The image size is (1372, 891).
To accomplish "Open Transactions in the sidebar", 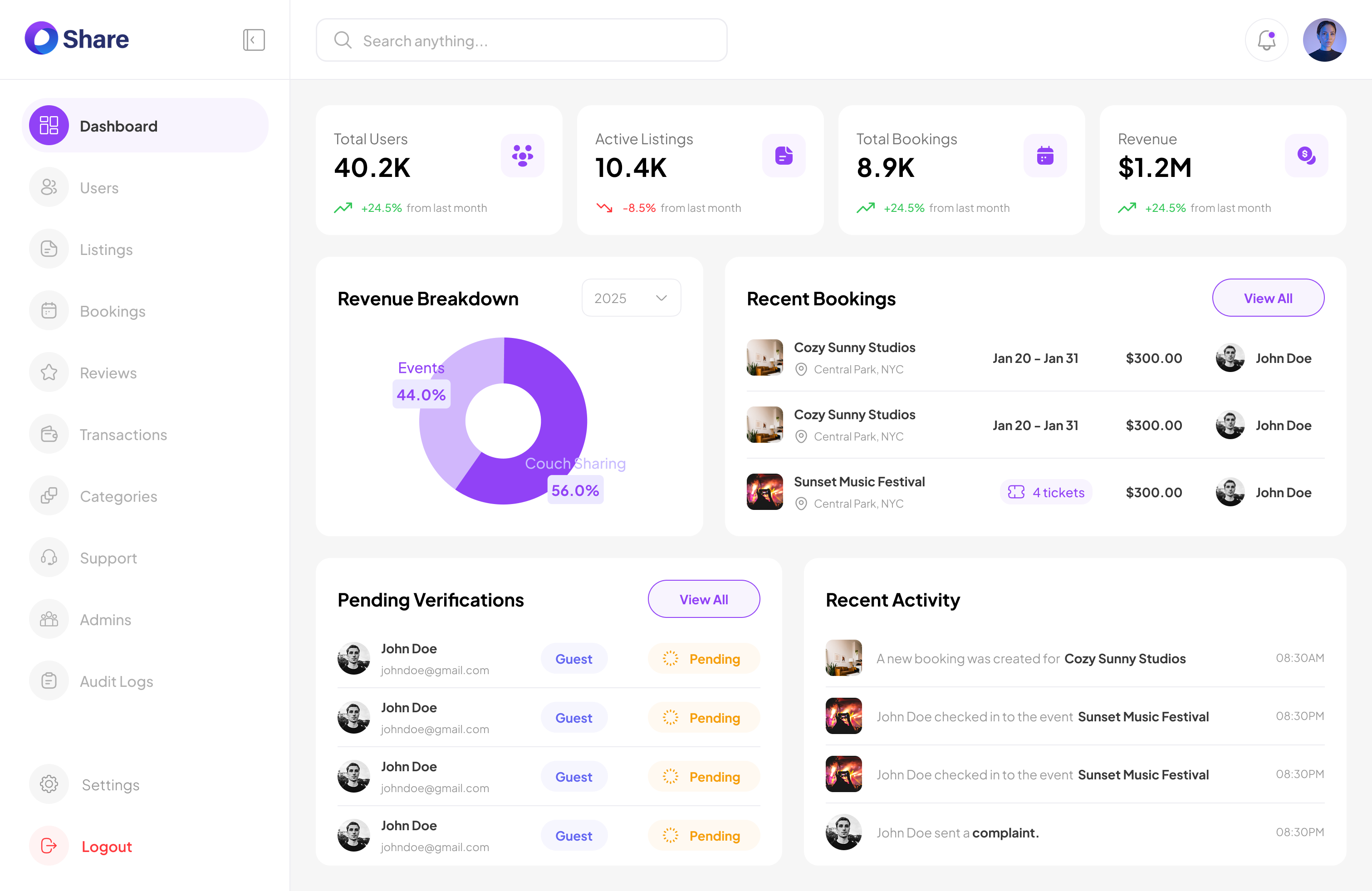I will (123, 434).
